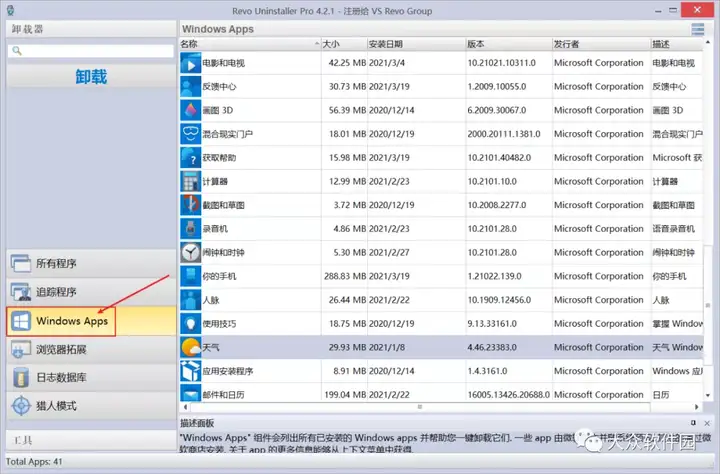This screenshot has height=474, width=720.
Task: Click vertical scrollbar up arrow
Action: pyautogui.click(x=708, y=42)
